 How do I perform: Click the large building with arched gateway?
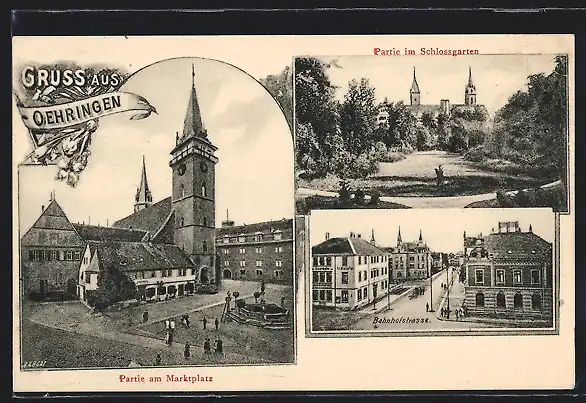click(x=255, y=252)
